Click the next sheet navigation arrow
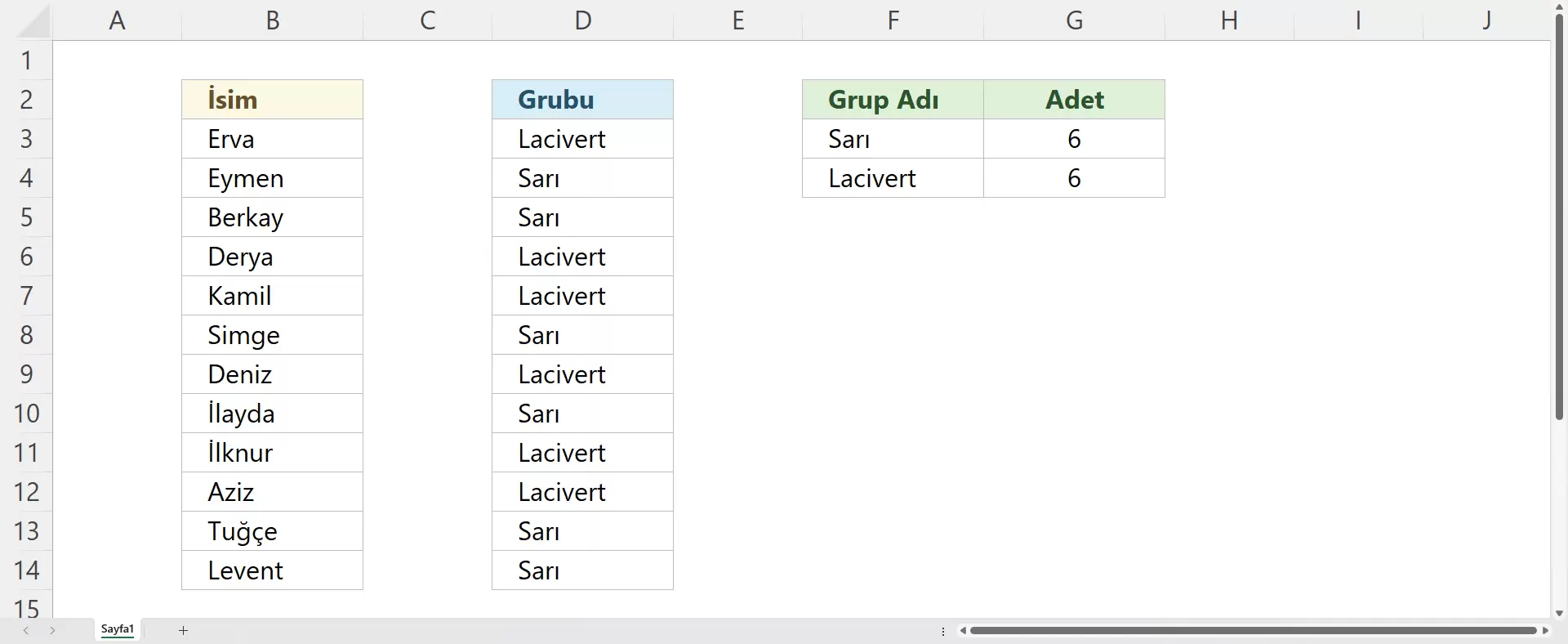Screen dimensions: 1568x644 (53, 630)
